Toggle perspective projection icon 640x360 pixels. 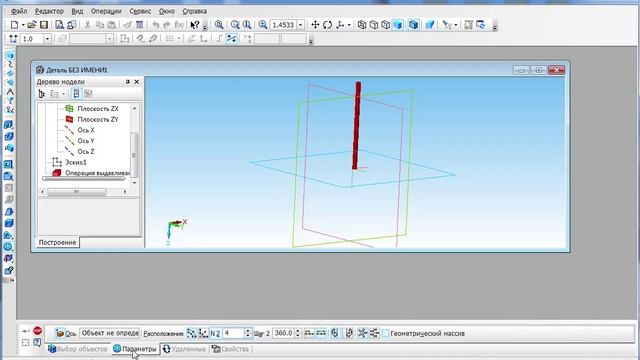point(429,25)
